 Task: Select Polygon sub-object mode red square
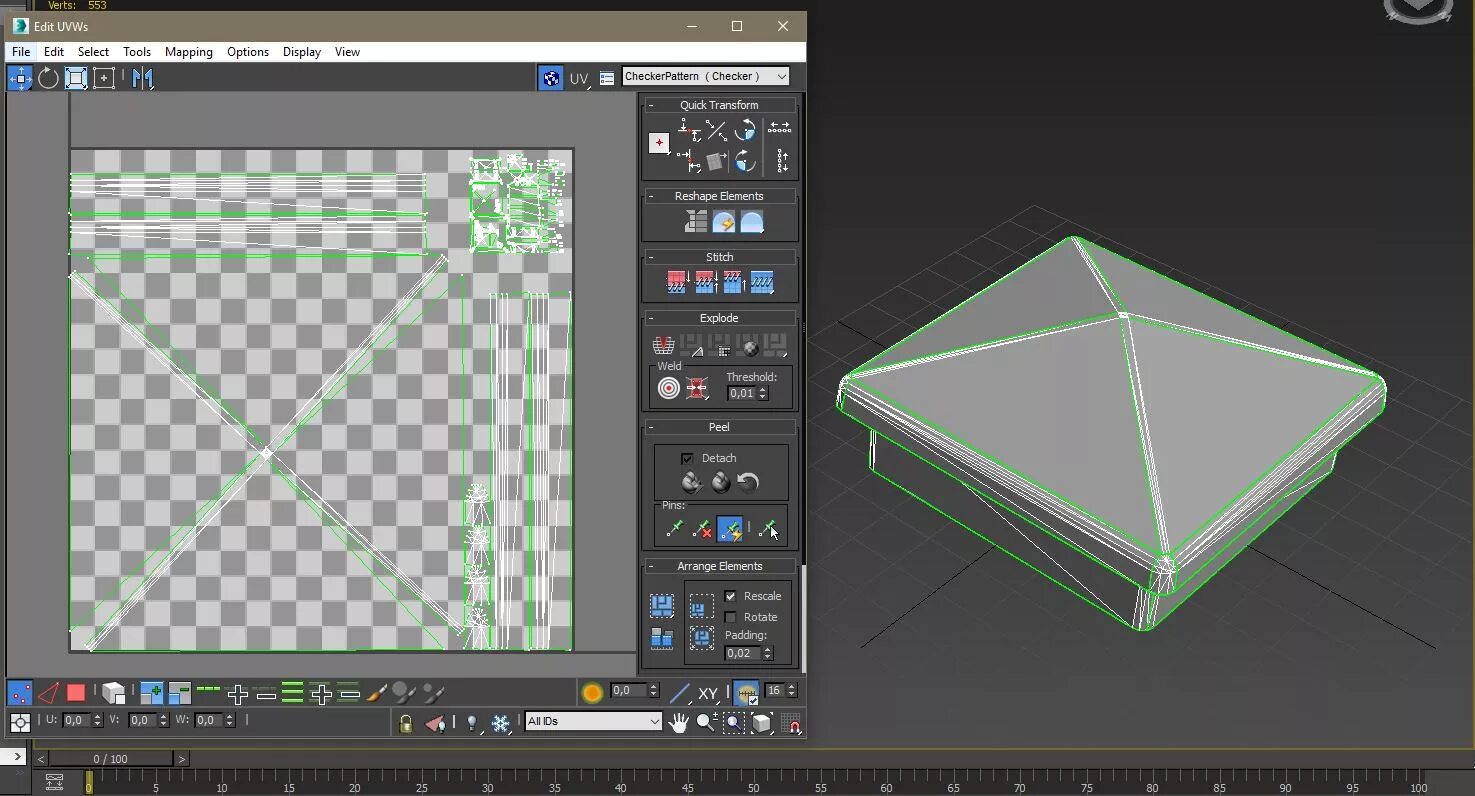point(76,692)
